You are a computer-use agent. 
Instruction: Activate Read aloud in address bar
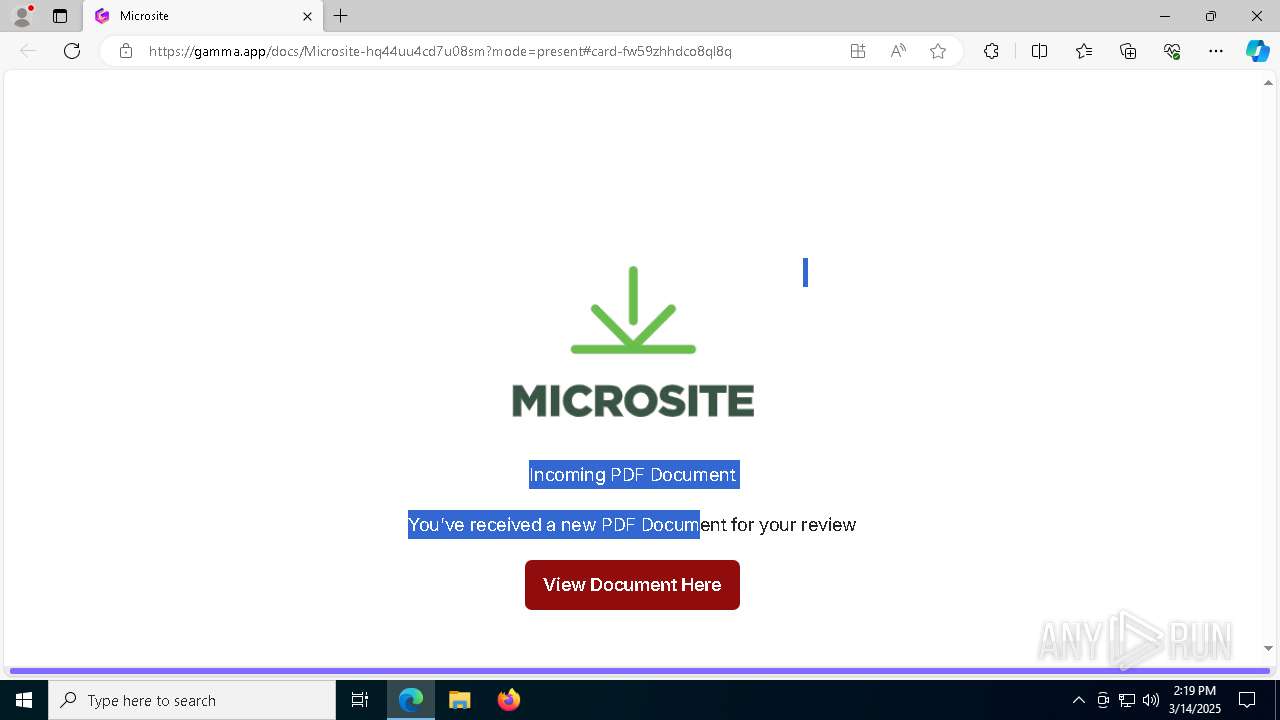(898, 51)
